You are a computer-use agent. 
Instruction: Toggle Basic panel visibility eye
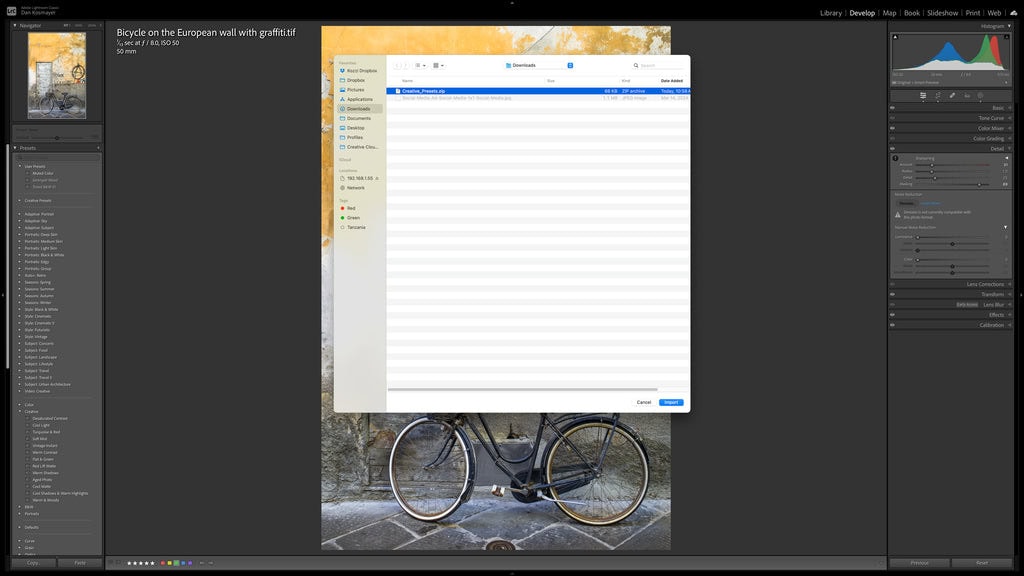click(893, 108)
